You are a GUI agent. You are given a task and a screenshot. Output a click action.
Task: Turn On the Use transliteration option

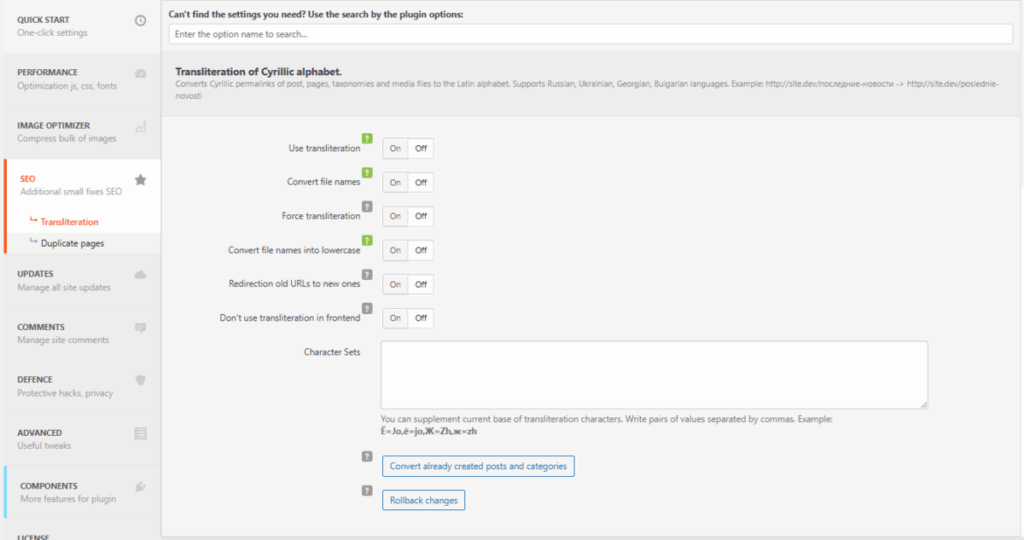point(395,149)
